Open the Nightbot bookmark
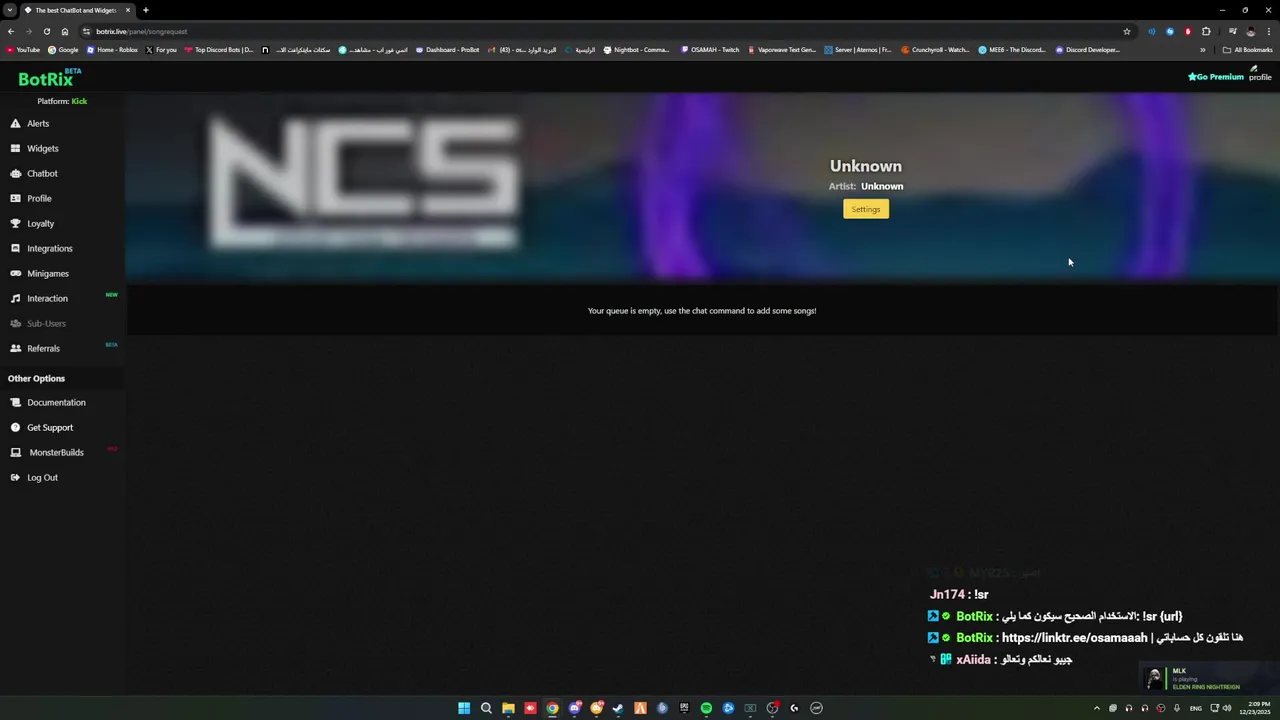This screenshot has width=1280, height=720. coord(636,50)
